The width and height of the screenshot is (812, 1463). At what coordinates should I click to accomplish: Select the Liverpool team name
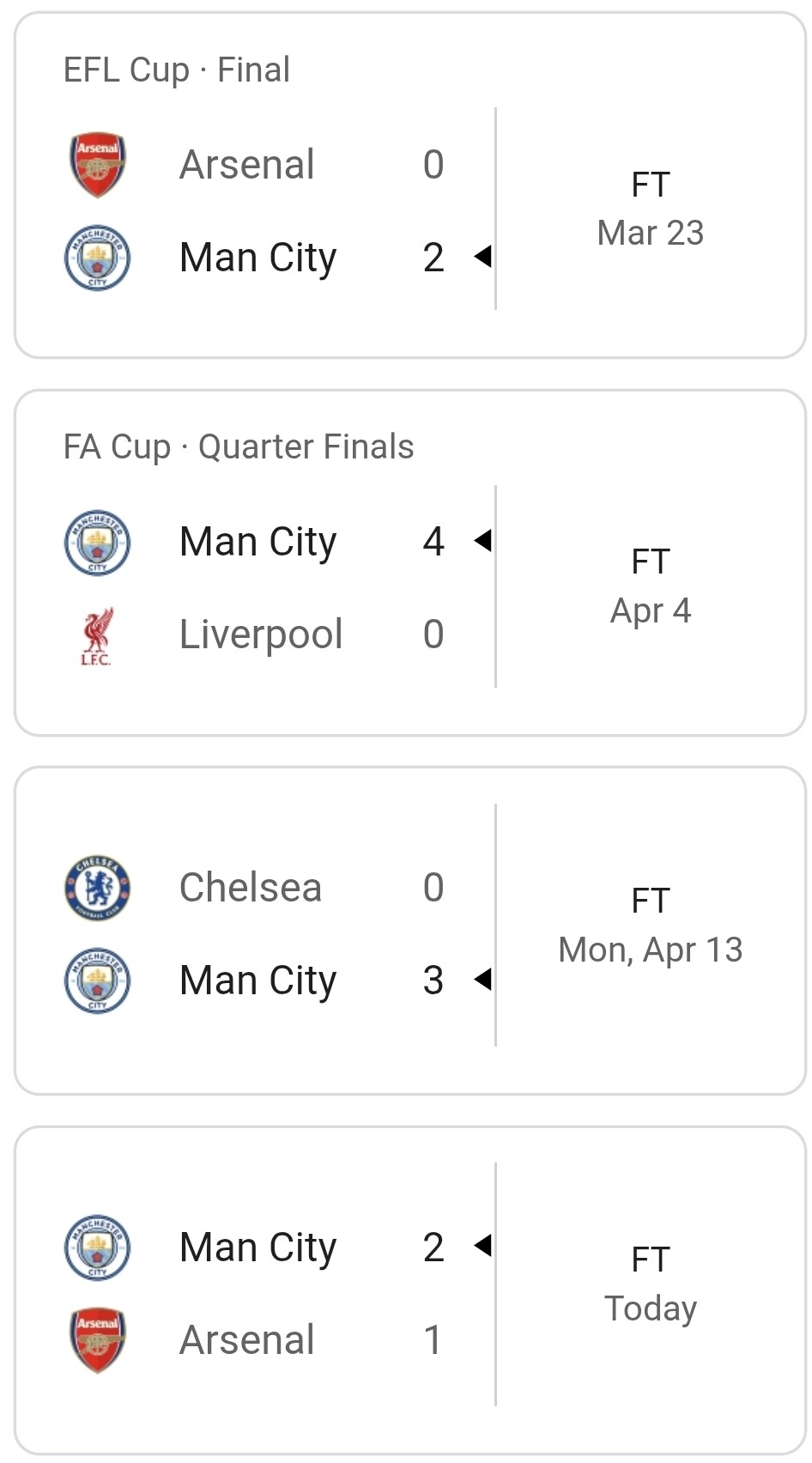(x=261, y=634)
